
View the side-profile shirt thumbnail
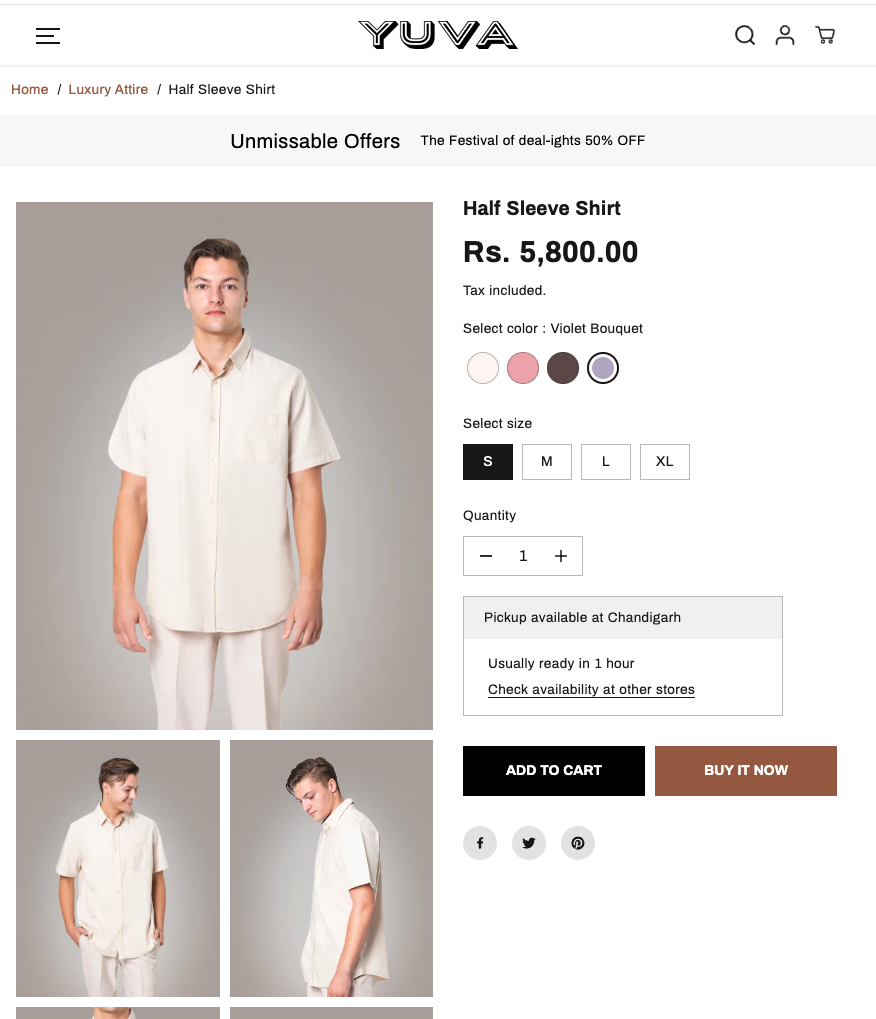[x=331, y=868]
